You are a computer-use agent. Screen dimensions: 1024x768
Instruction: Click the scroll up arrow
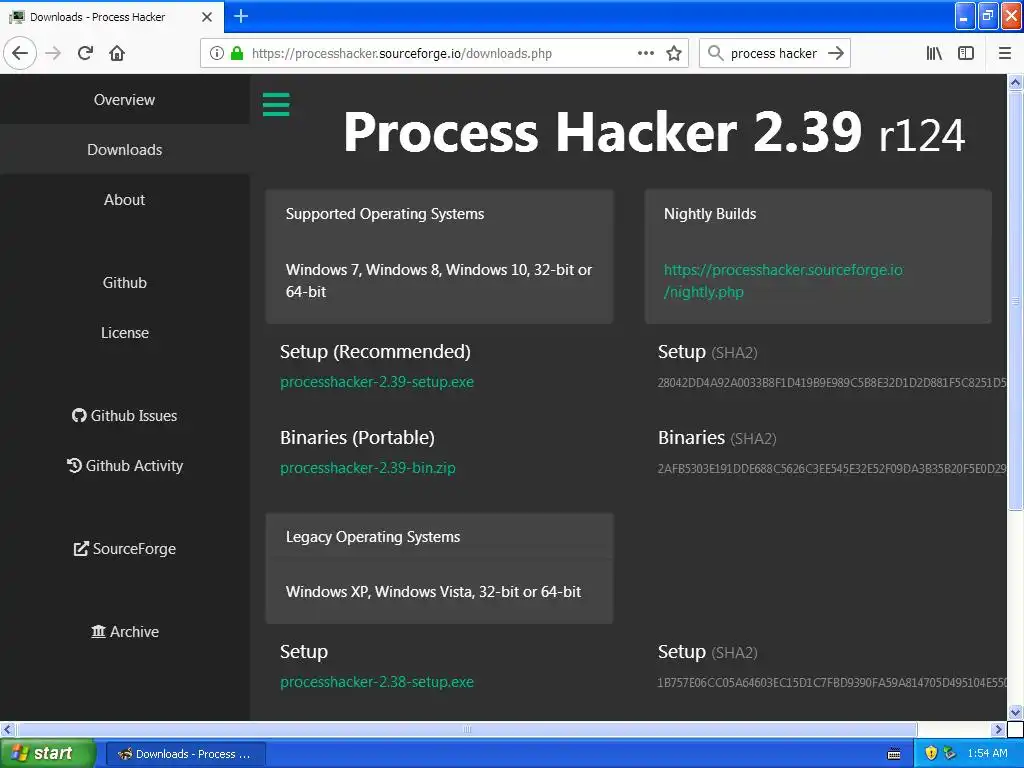tap(1015, 82)
